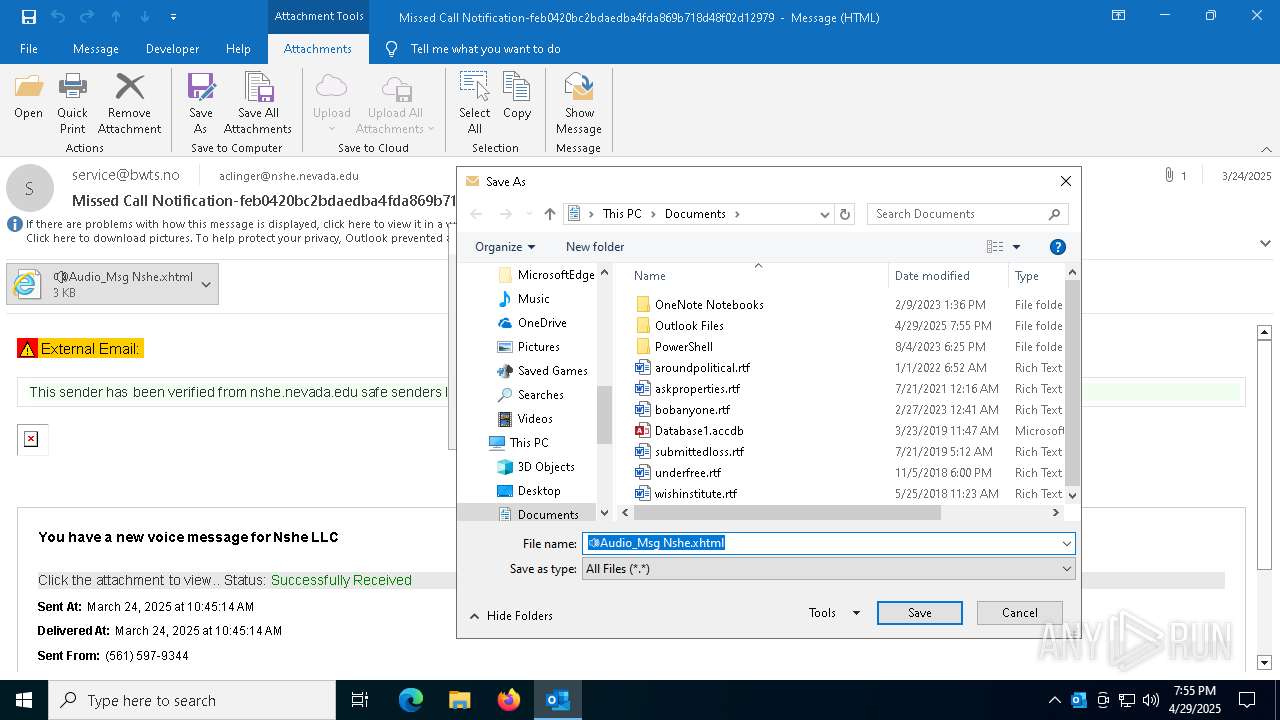Open the File tab
This screenshot has width=1280, height=720.
click(x=29, y=49)
